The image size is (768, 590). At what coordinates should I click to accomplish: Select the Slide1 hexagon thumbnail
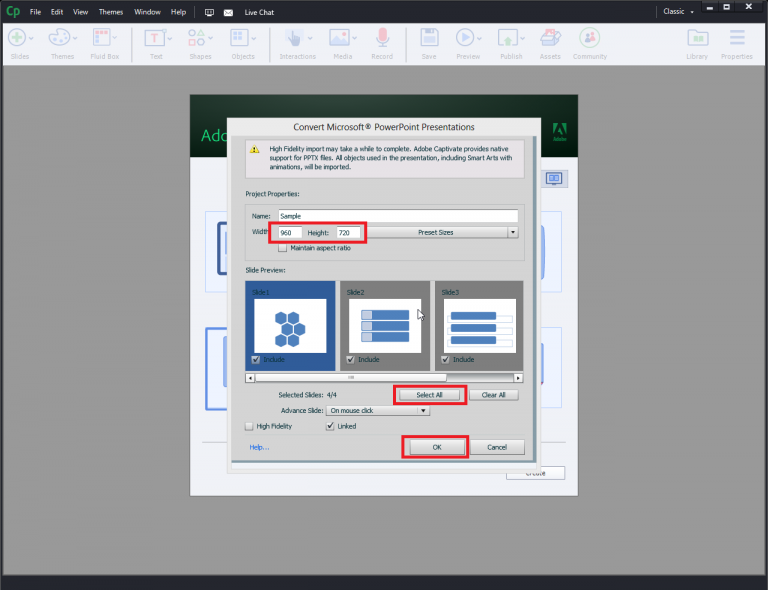tap(290, 326)
